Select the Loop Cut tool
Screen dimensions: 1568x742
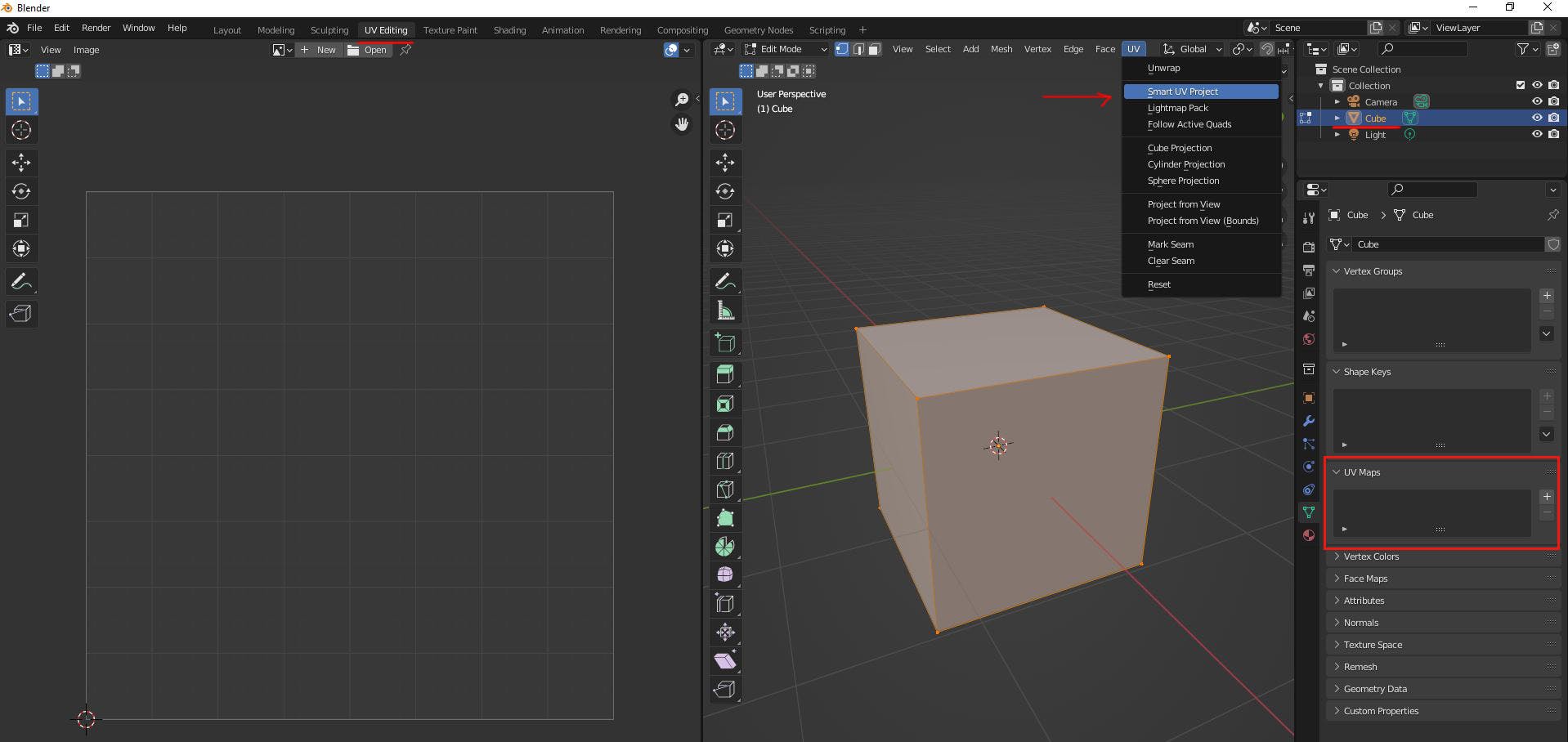[725, 461]
